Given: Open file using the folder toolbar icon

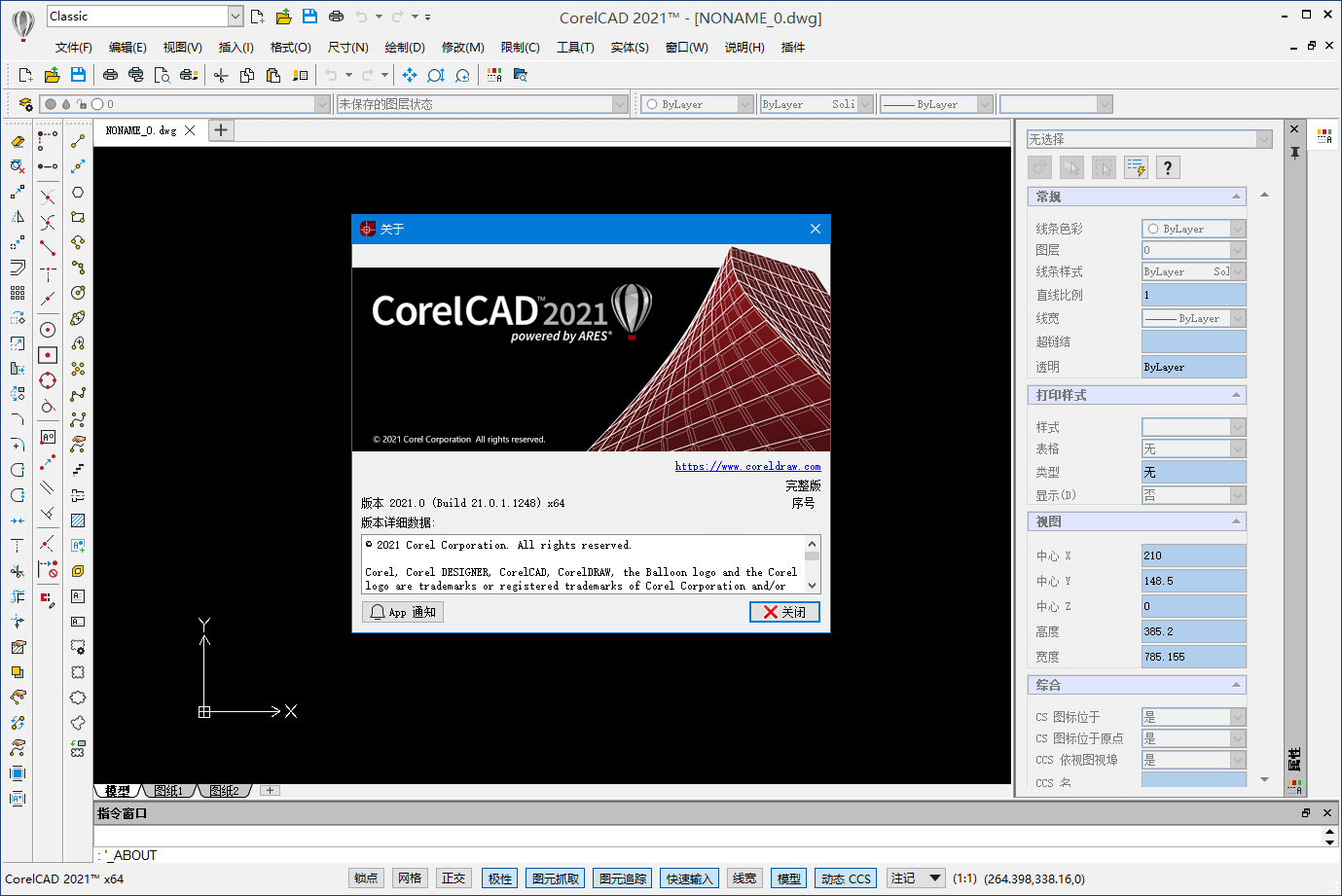Looking at the screenshot, I should (x=52, y=75).
